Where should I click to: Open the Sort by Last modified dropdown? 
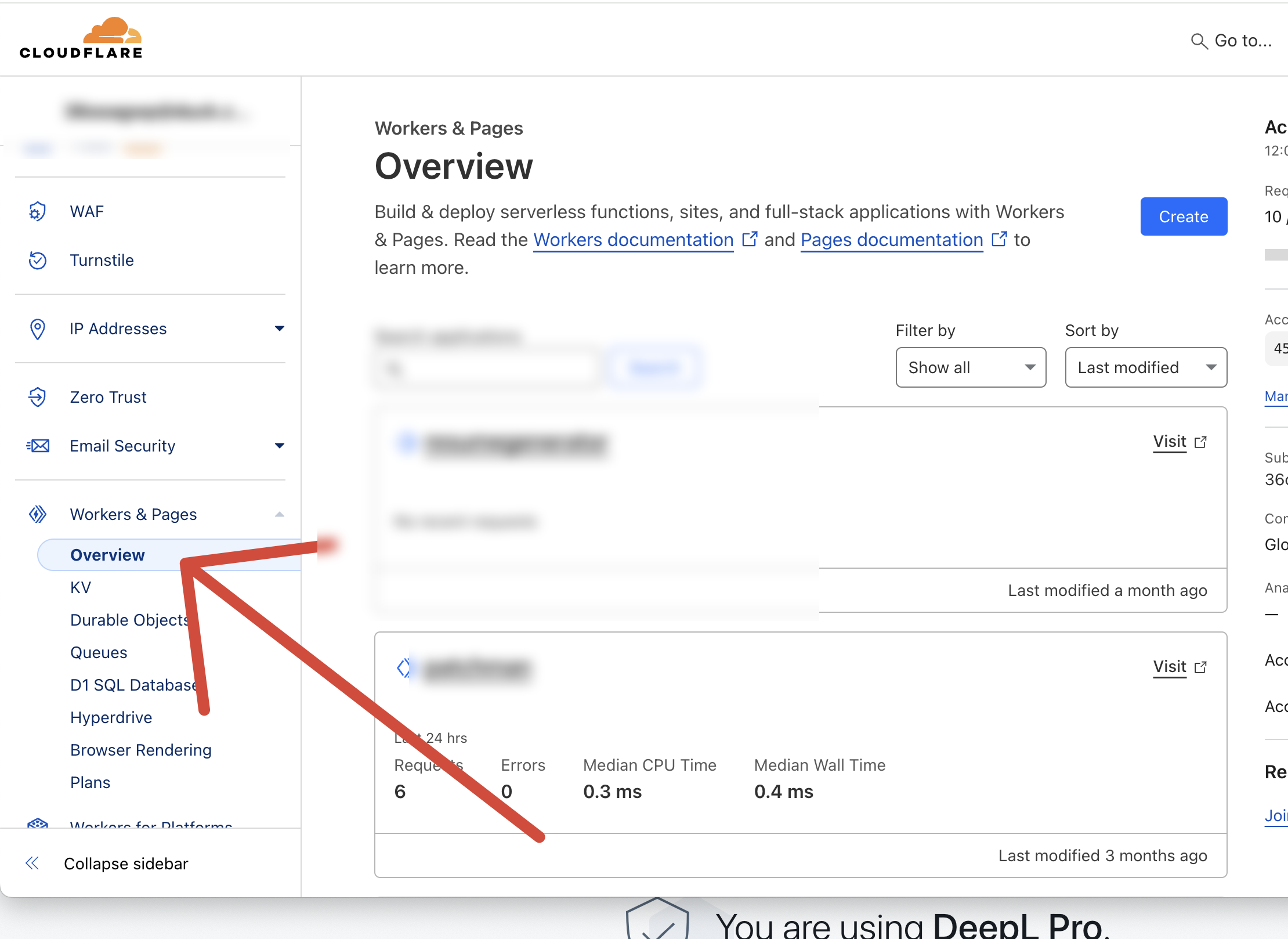1146,367
